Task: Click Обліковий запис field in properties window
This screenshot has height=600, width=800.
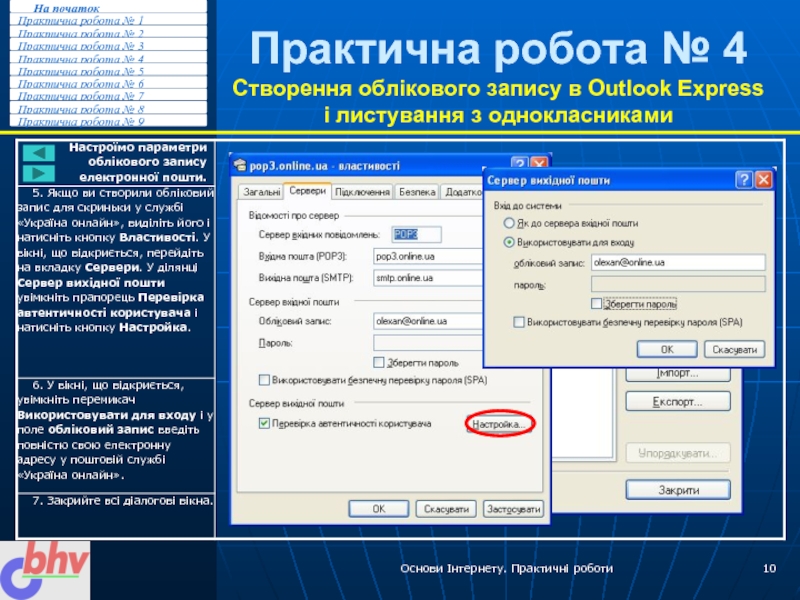Action: click(x=428, y=321)
